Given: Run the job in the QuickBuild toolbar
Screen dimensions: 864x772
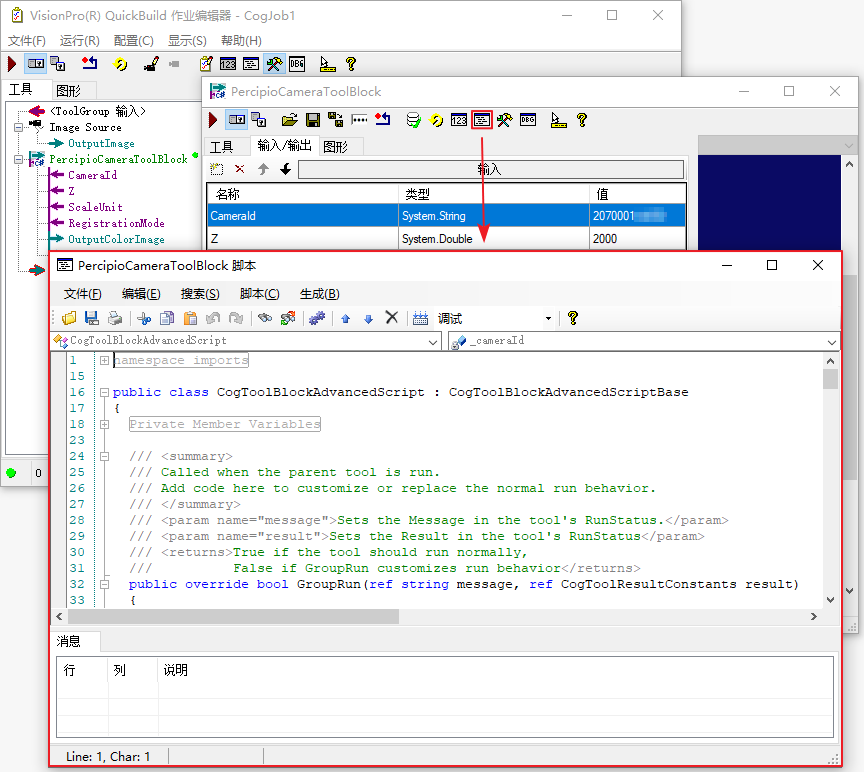Looking at the screenshot, I should pyautogui.click(x=12, y=64).
